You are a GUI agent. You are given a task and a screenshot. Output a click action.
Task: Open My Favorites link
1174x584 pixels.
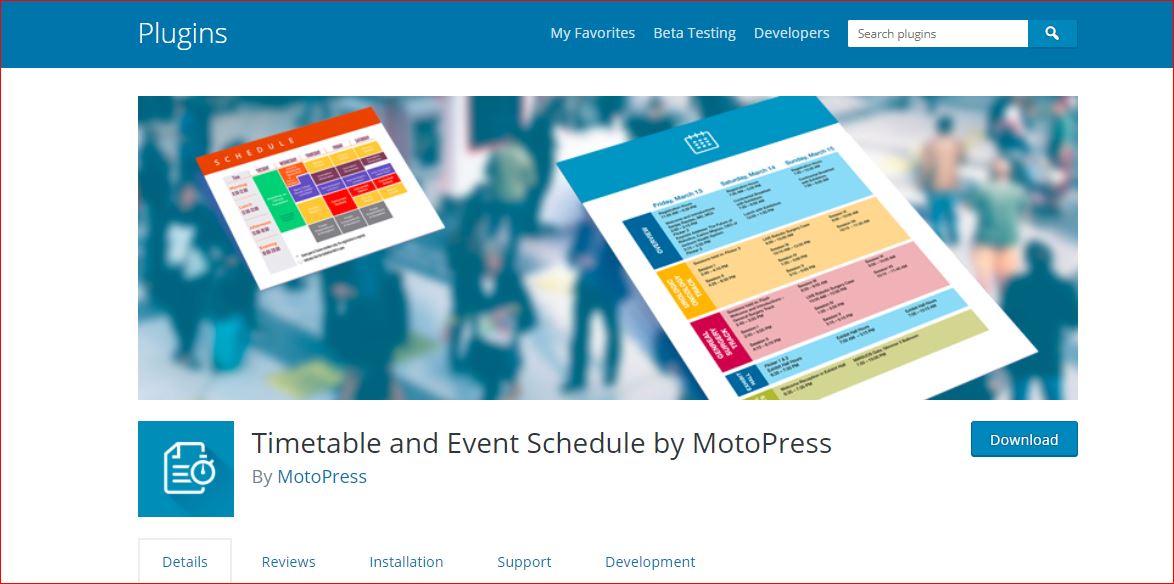point(592,34)
